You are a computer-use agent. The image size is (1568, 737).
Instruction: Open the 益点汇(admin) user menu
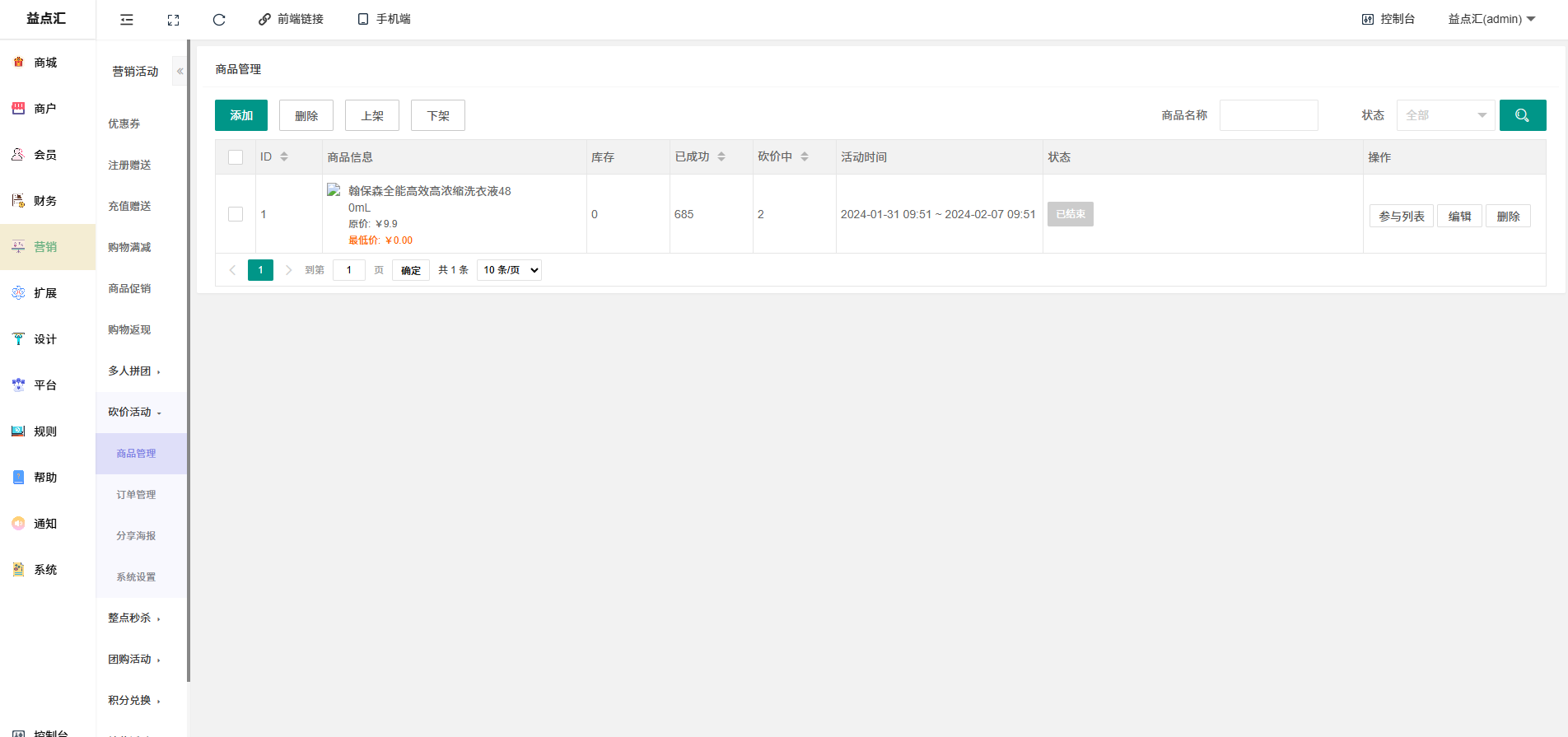(1491, 19)
